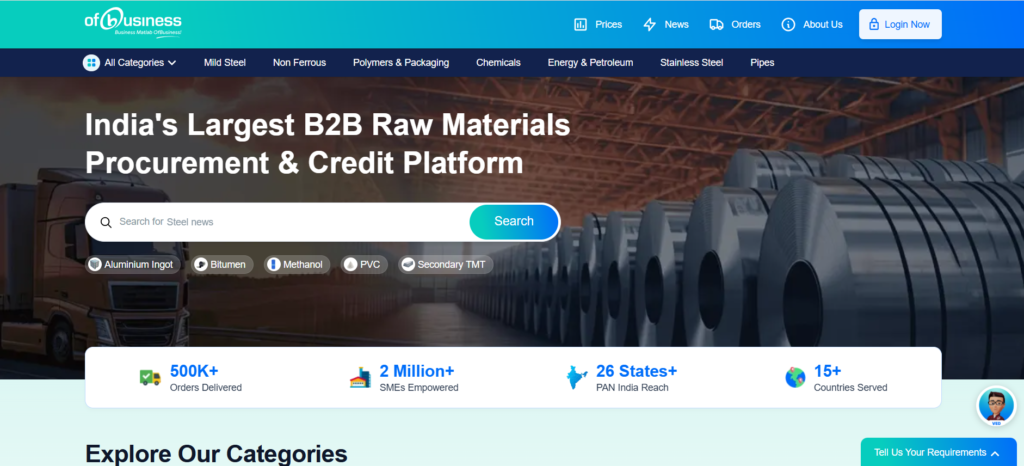The height and width of the screenshot is (466, 1024).
Task: Click the All Categories grid icon
Action: point(91,63)
